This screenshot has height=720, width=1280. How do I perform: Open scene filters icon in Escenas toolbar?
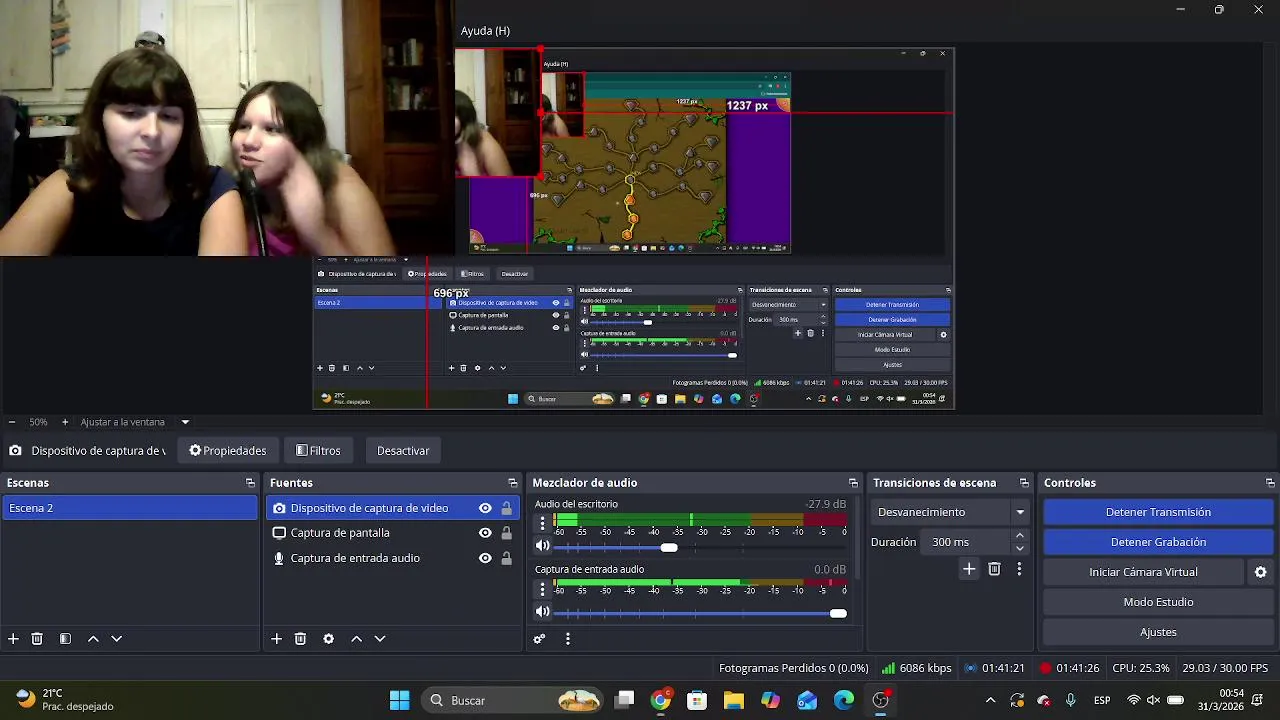(x=65, y=639)
